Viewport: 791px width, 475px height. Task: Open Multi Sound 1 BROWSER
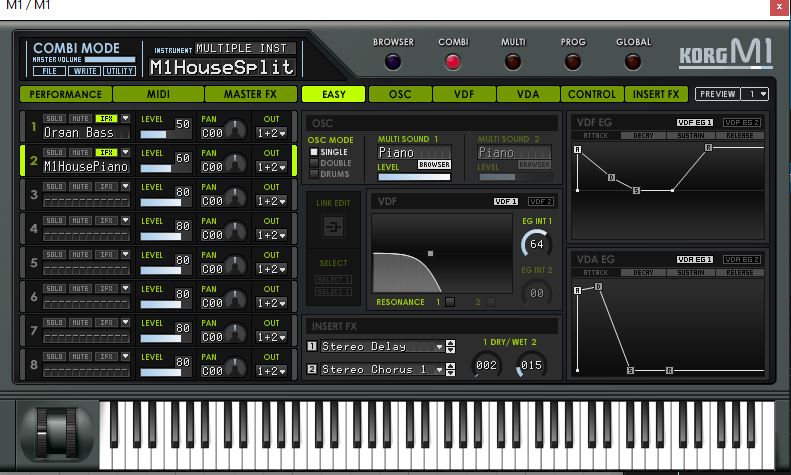tap(434, 164)
